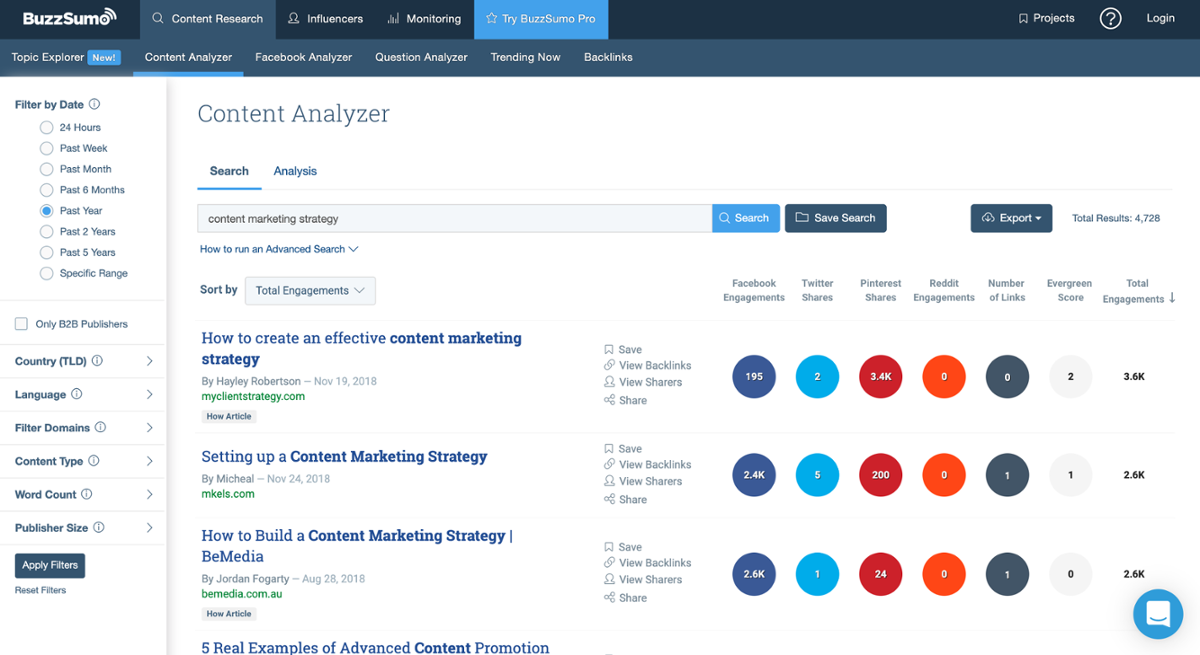Screen dimensions: 1200x655
Task: Share the BeMedia article
Action: [x=625, y=598]
